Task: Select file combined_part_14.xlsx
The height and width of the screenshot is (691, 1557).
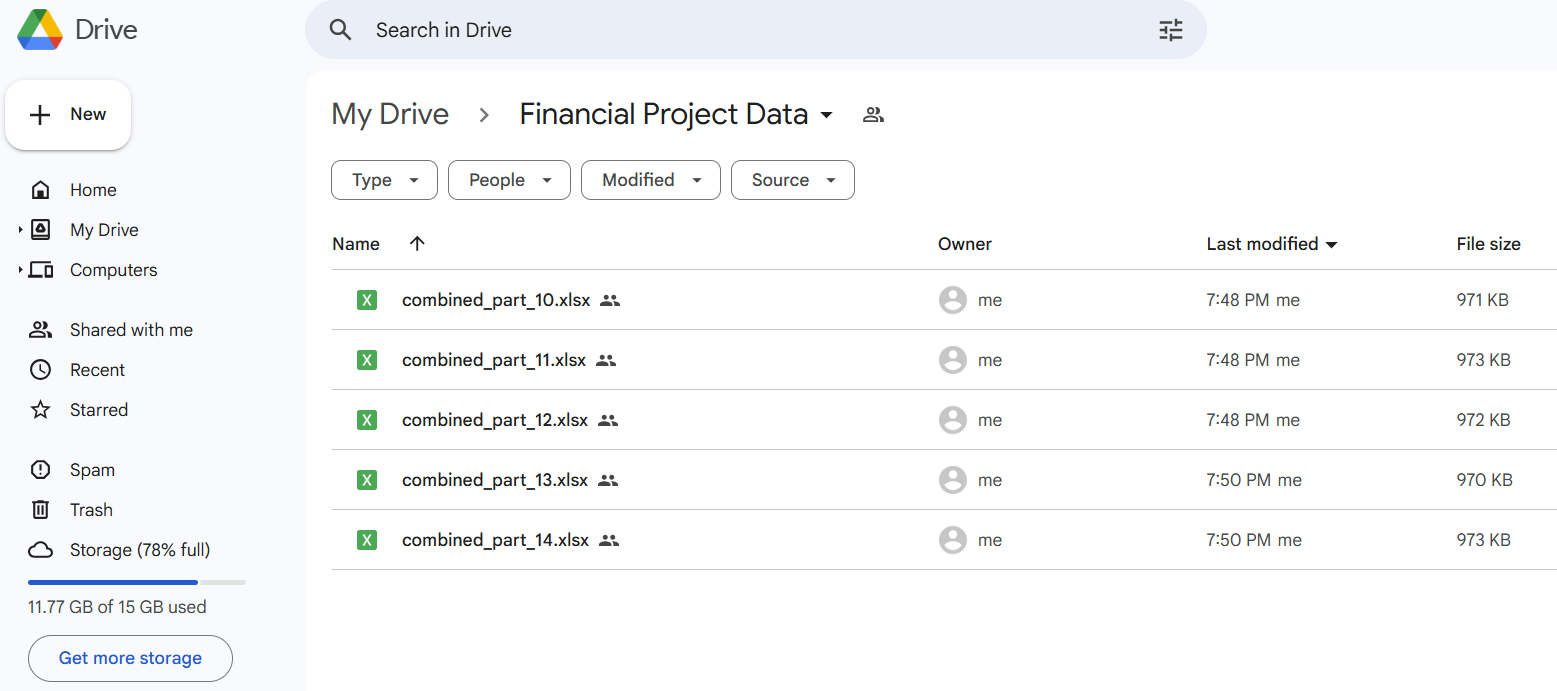Action: (496, 540)
